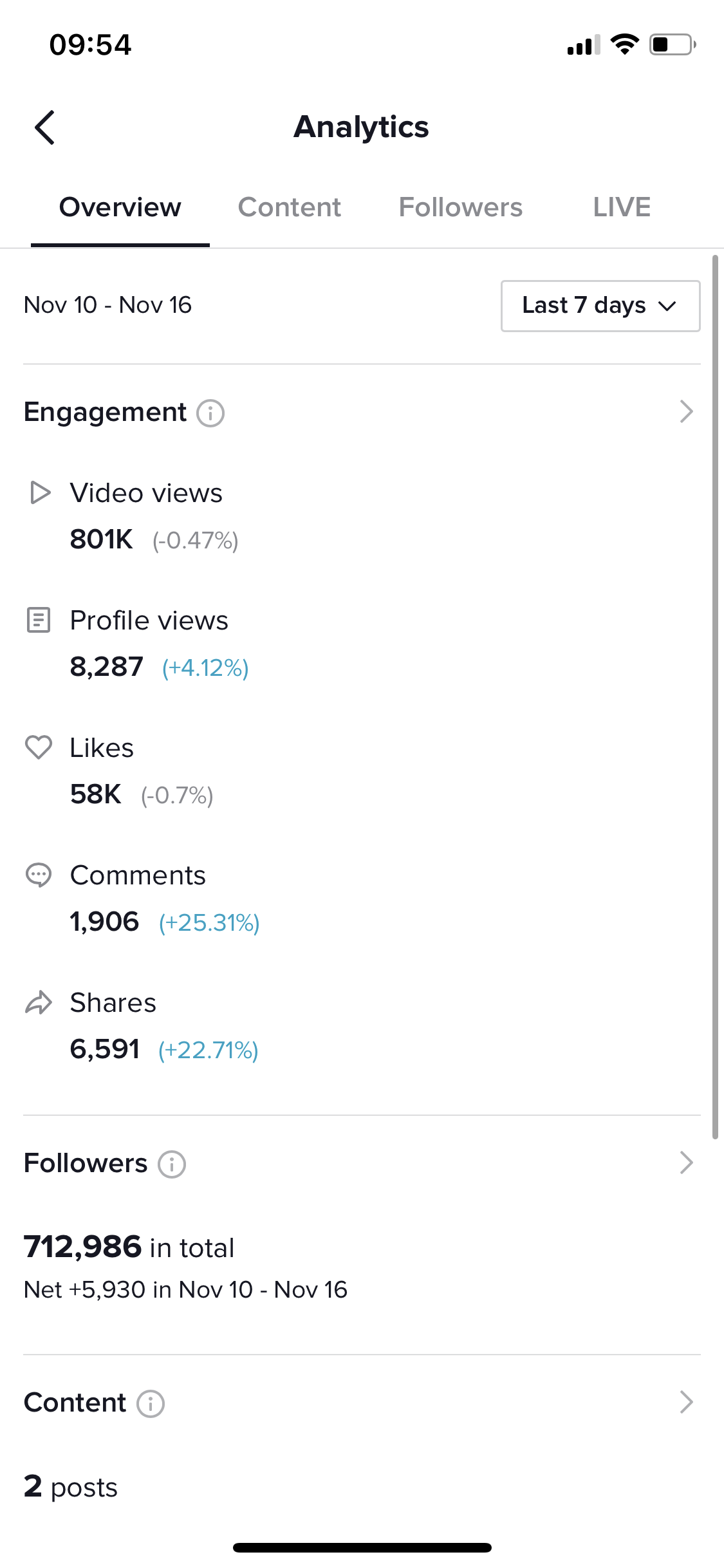Click the vertical scrollbar on right edge
Image resolution: width=724 pixels, height=1568 pixels.
point(715,697)
